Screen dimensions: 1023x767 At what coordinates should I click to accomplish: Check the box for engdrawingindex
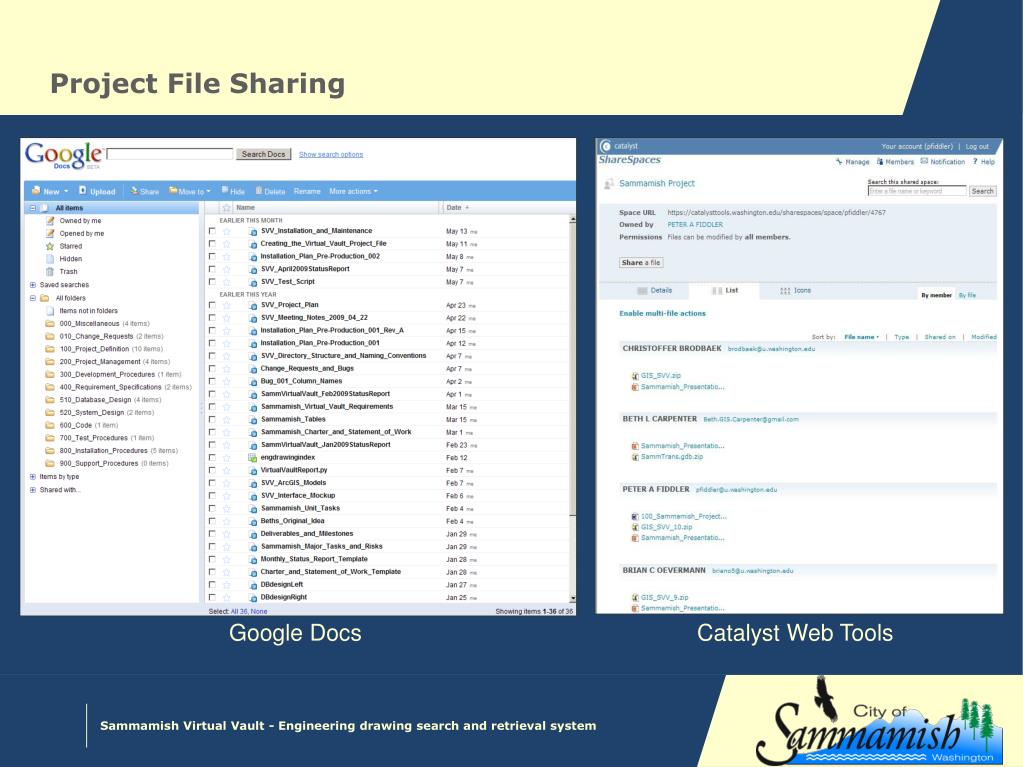click(x=212, y=457)
